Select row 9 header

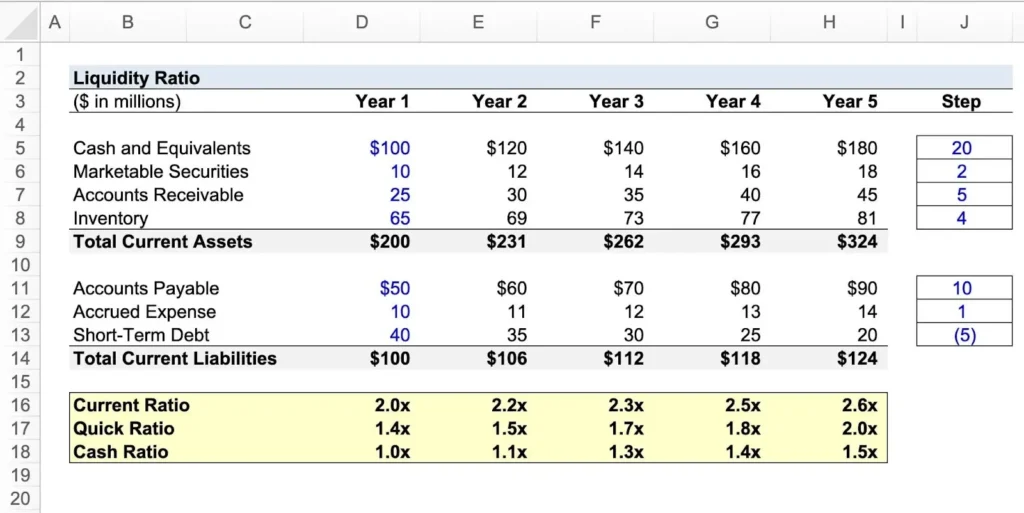[21, 242]
